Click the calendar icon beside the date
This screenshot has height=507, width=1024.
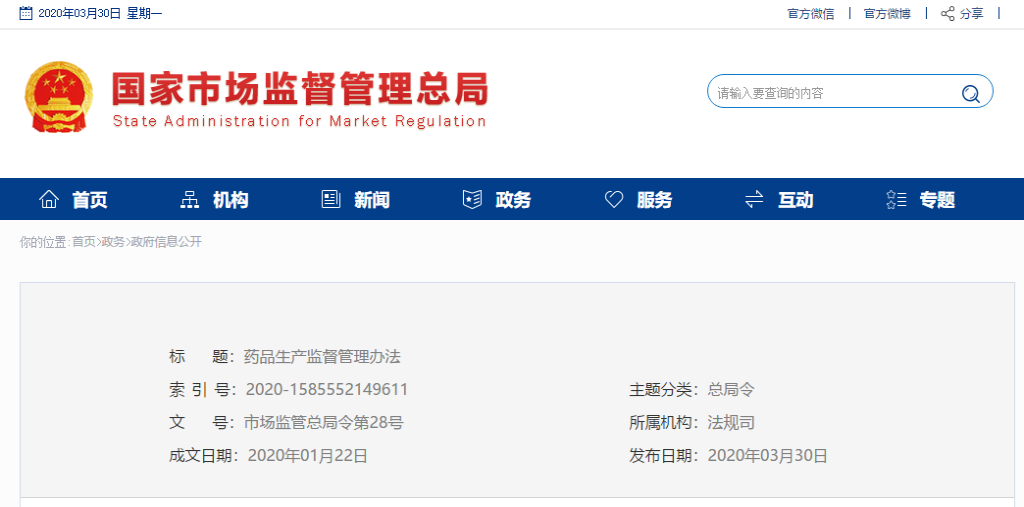[26, 13]
